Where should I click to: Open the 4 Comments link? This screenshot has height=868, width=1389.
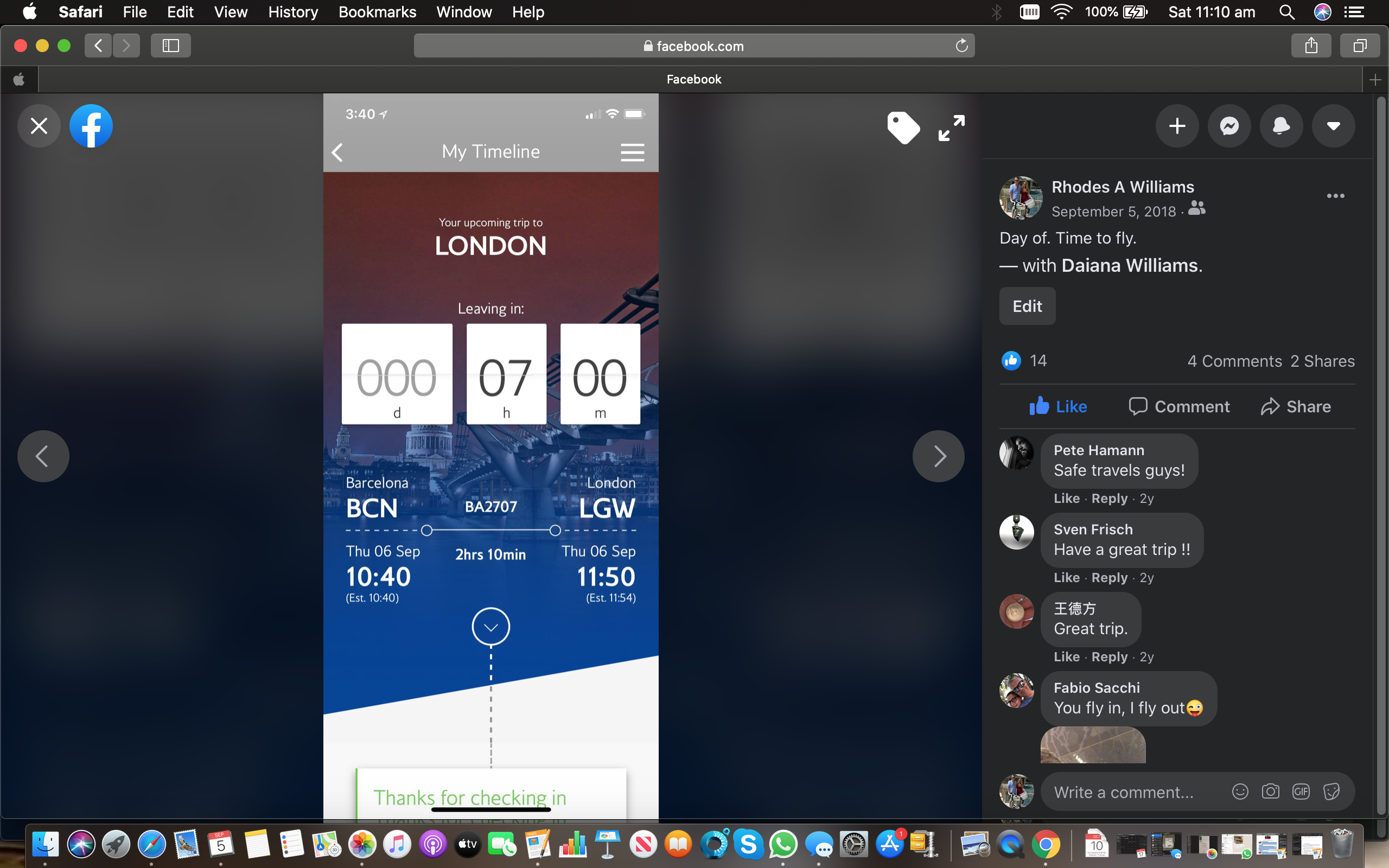point(1234,361)
